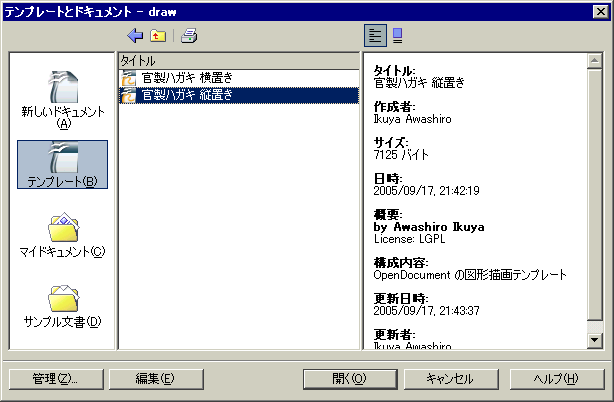The width and height of the screenshot is (614, 402).
Task: Click the Print icon in toolbar
Action: tap(189, 36)
